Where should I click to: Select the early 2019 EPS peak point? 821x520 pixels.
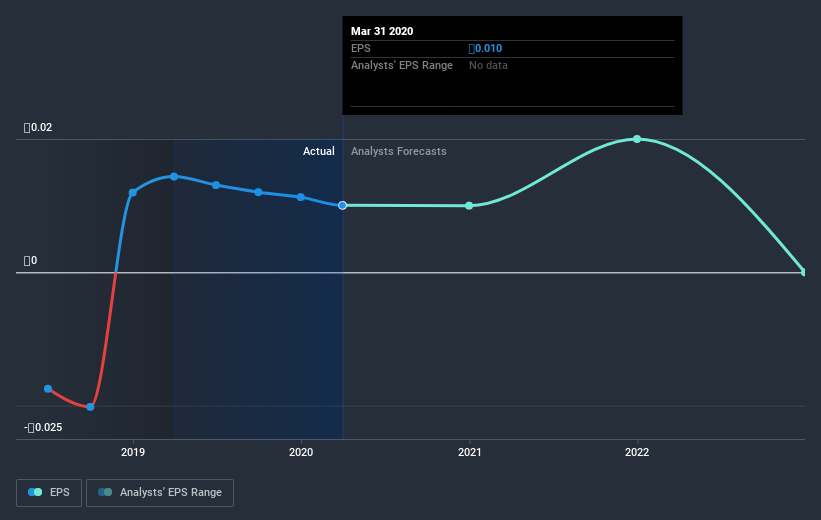click(174, 176)
